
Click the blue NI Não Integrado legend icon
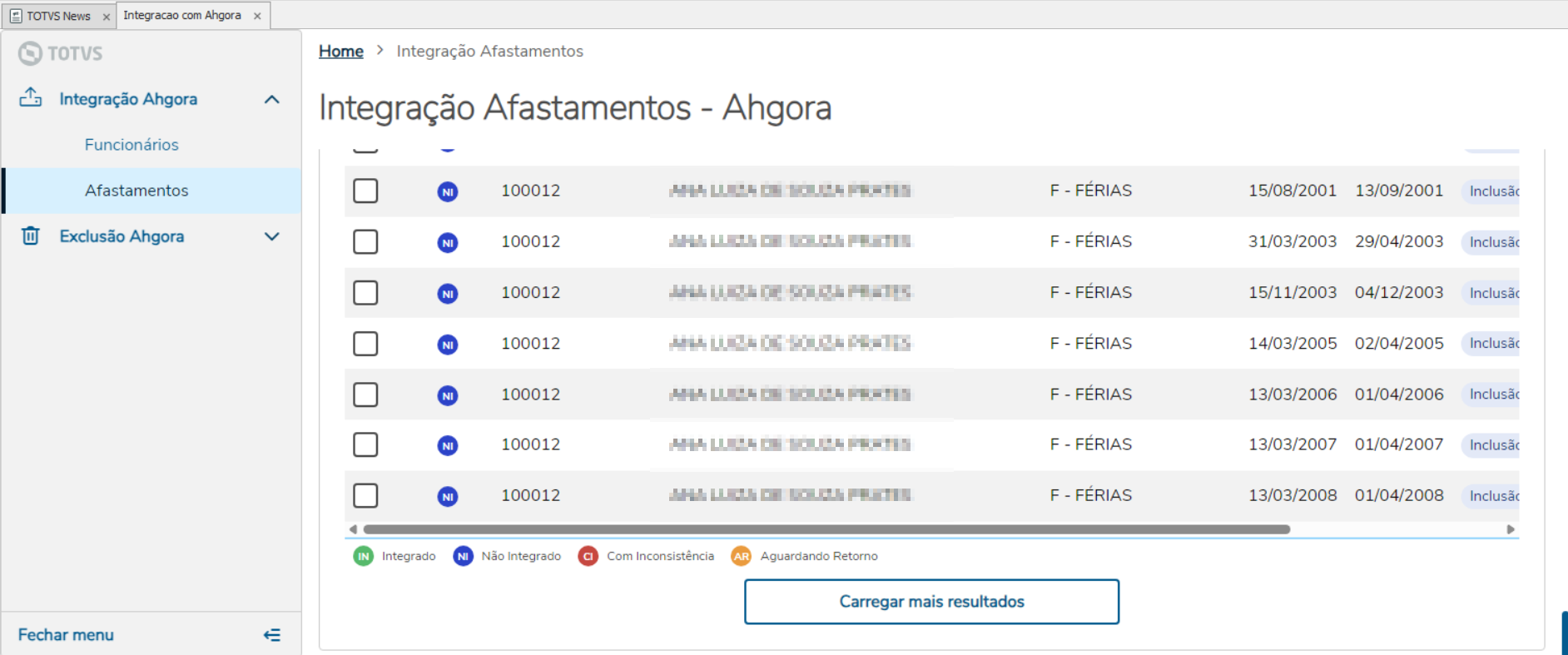click(x=464, y=556)
